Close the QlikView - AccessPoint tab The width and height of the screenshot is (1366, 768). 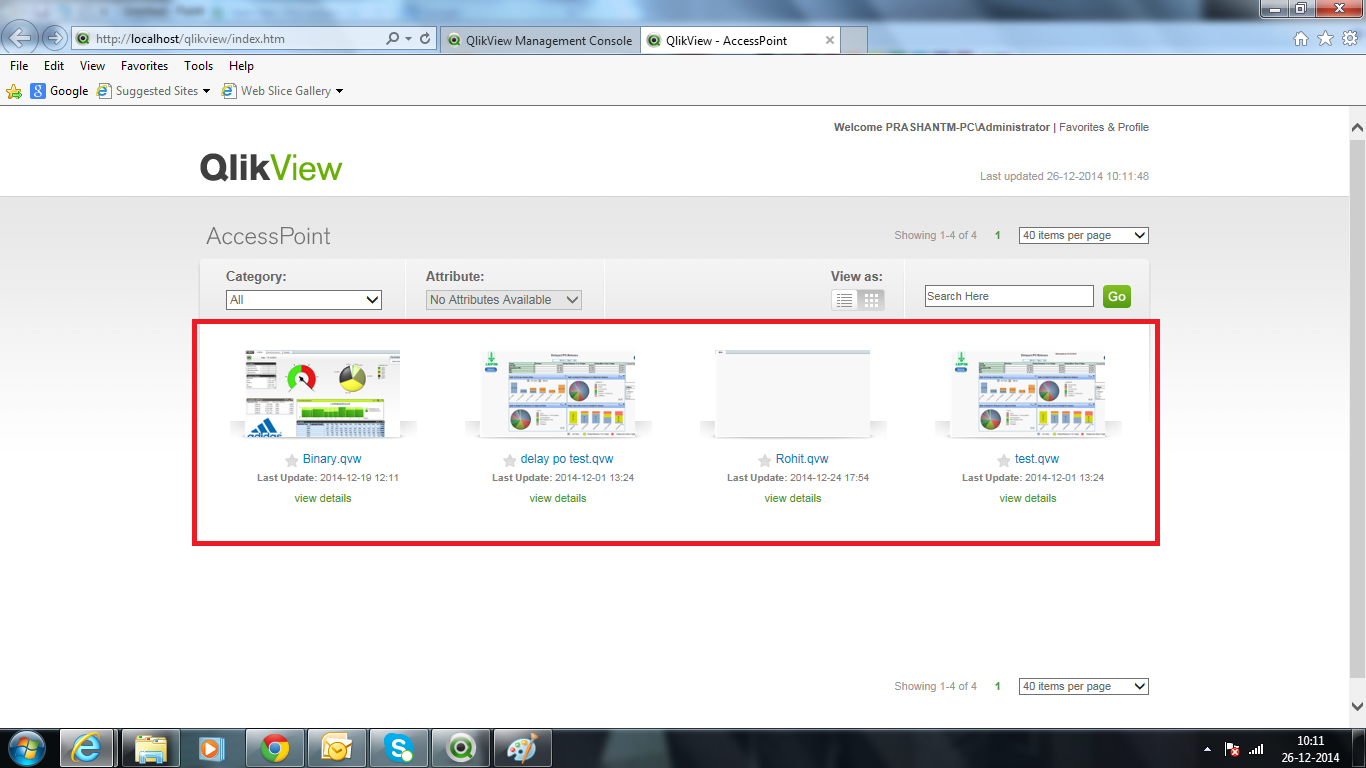click(829, 41)
